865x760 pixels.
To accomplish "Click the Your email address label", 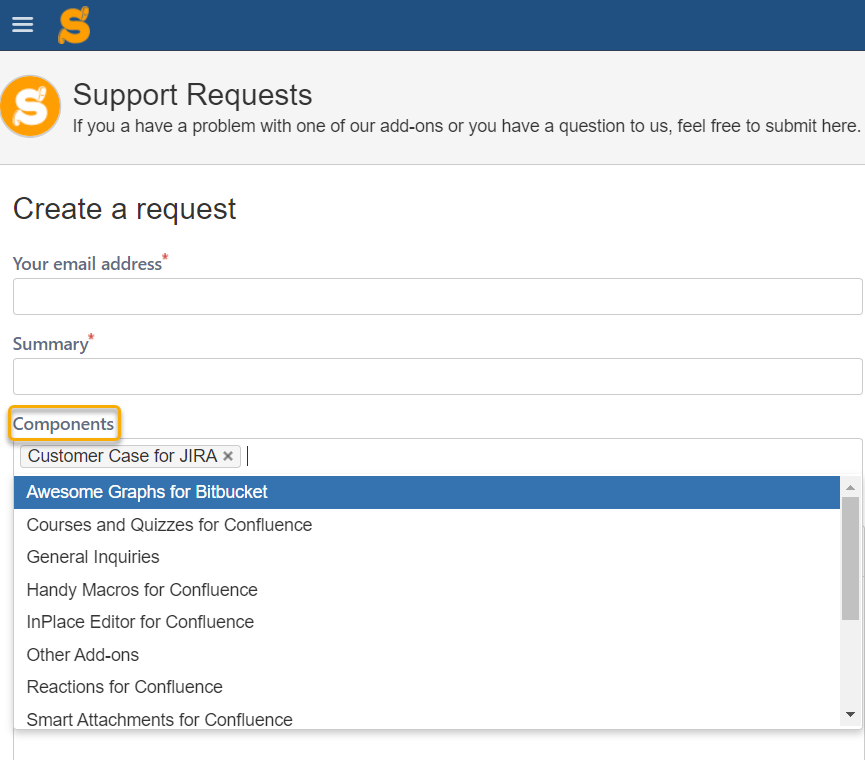I will [x=87, y=264].
